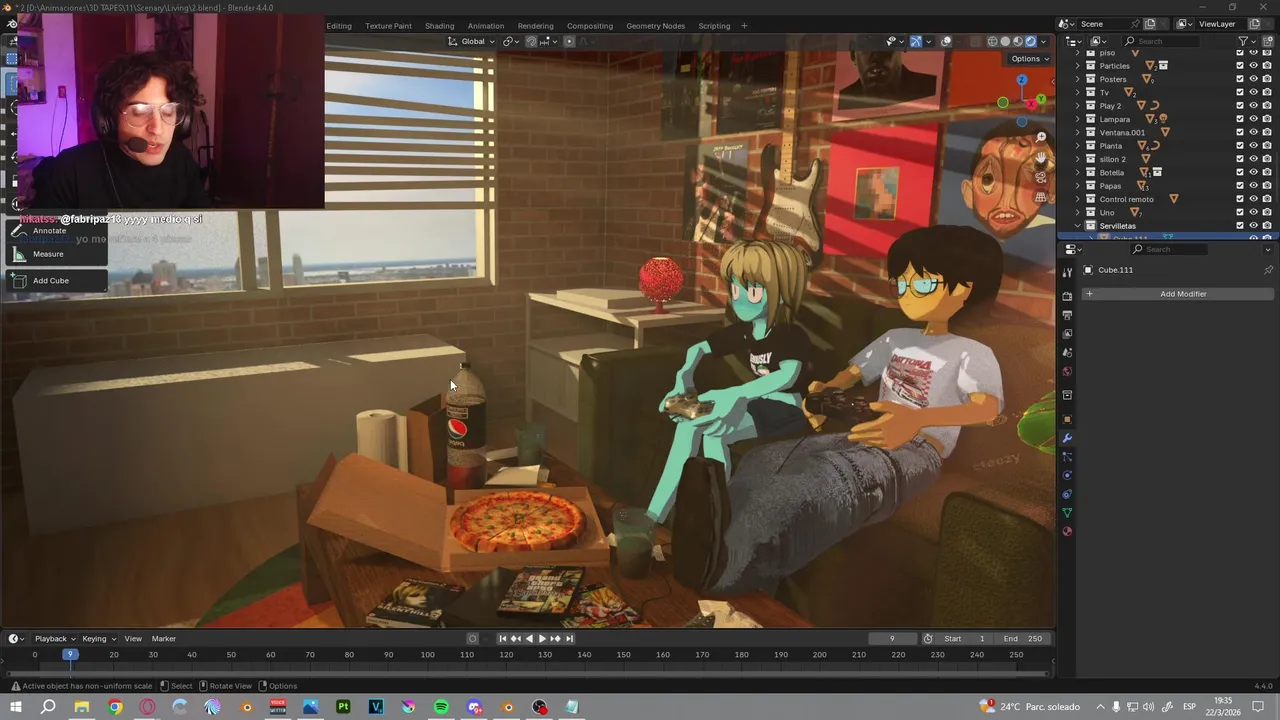Viewport: 1280px width, 720px height.
Task: Click the viewport pan hand gizmo
Action: [1041, 158]
